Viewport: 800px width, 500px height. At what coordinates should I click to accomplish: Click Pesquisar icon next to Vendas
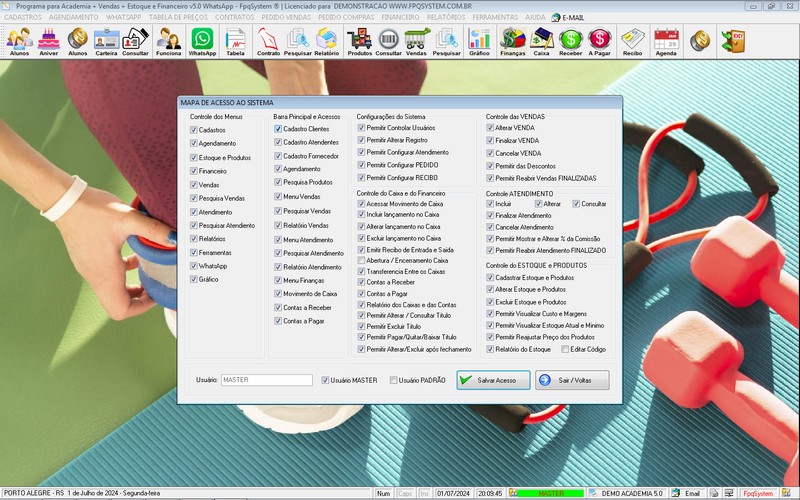coord(446,41)
